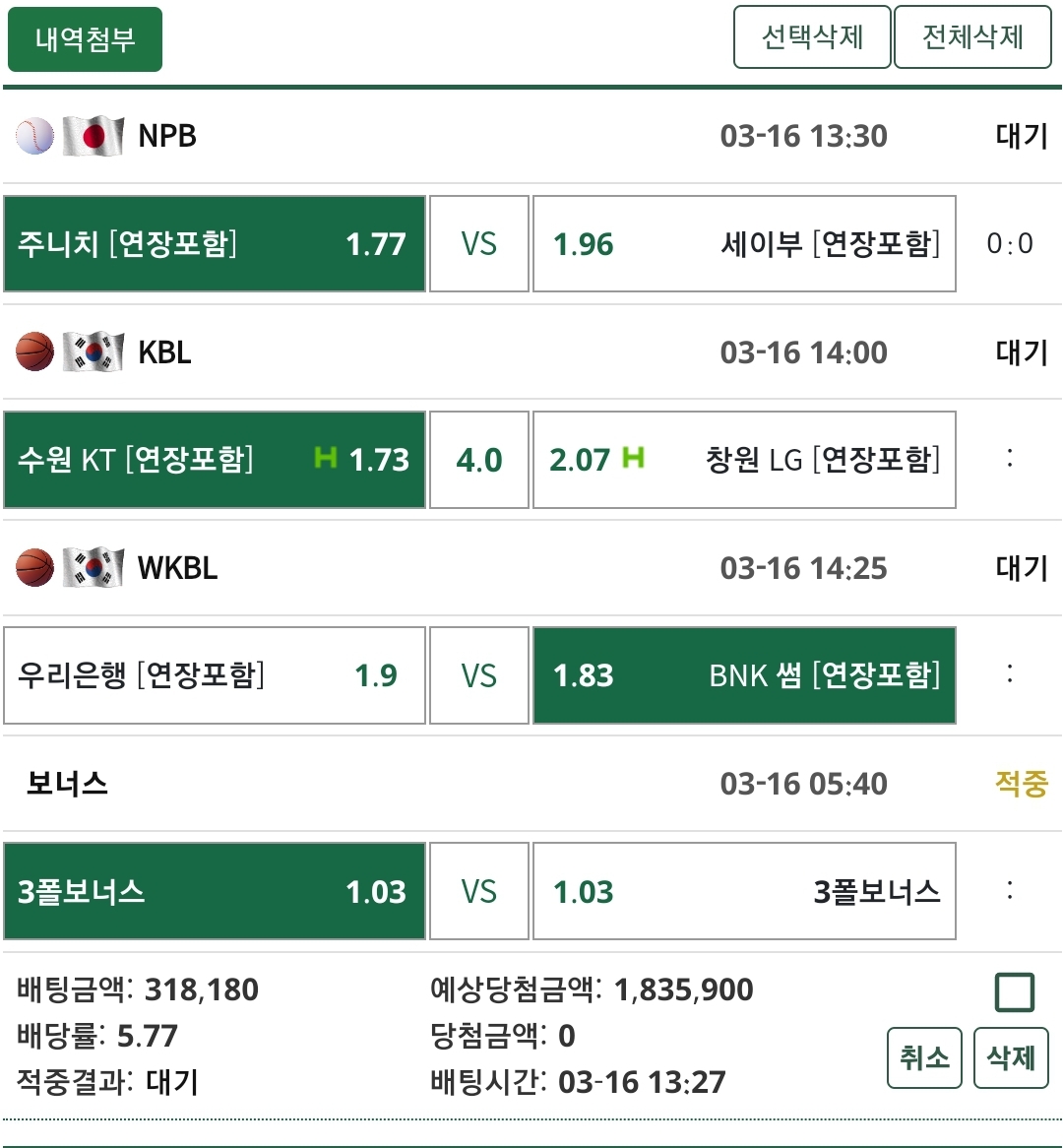1063x1148 pixels.
Task: Delete the bet with 삭제 button
Action: click(1011, 1058)
